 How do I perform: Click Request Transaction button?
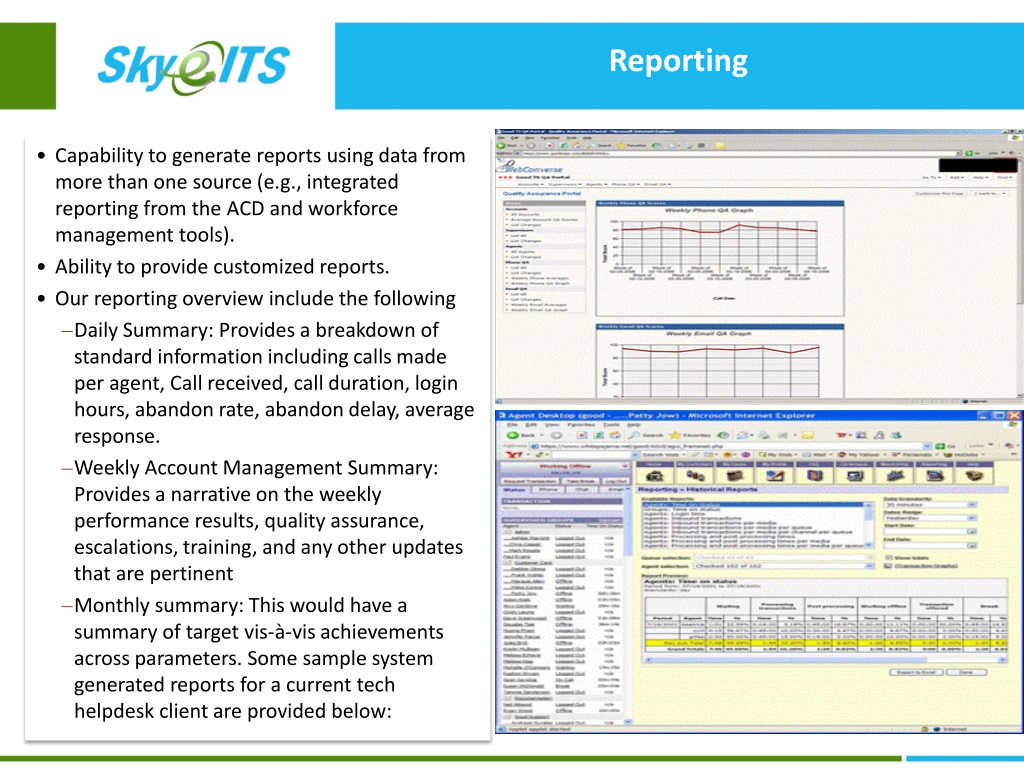click(x=530, y=481)
